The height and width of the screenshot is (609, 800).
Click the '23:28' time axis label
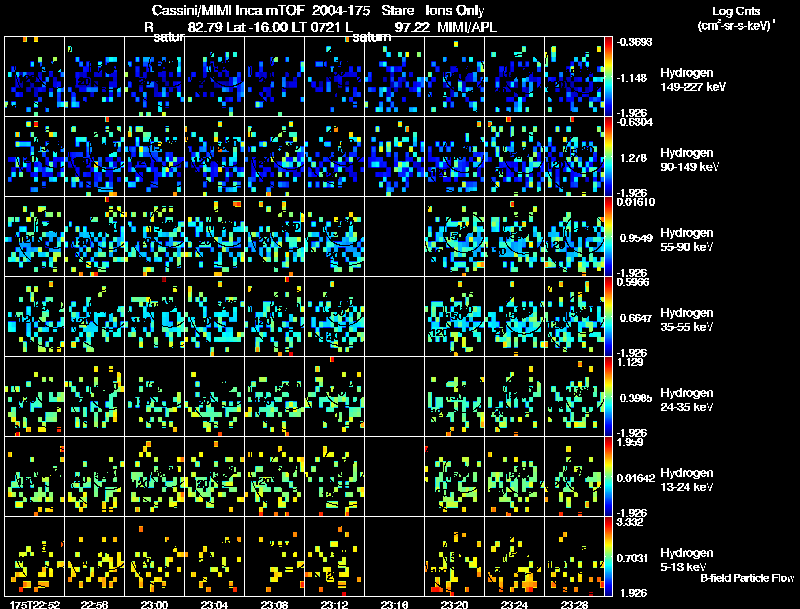[574, 604]
